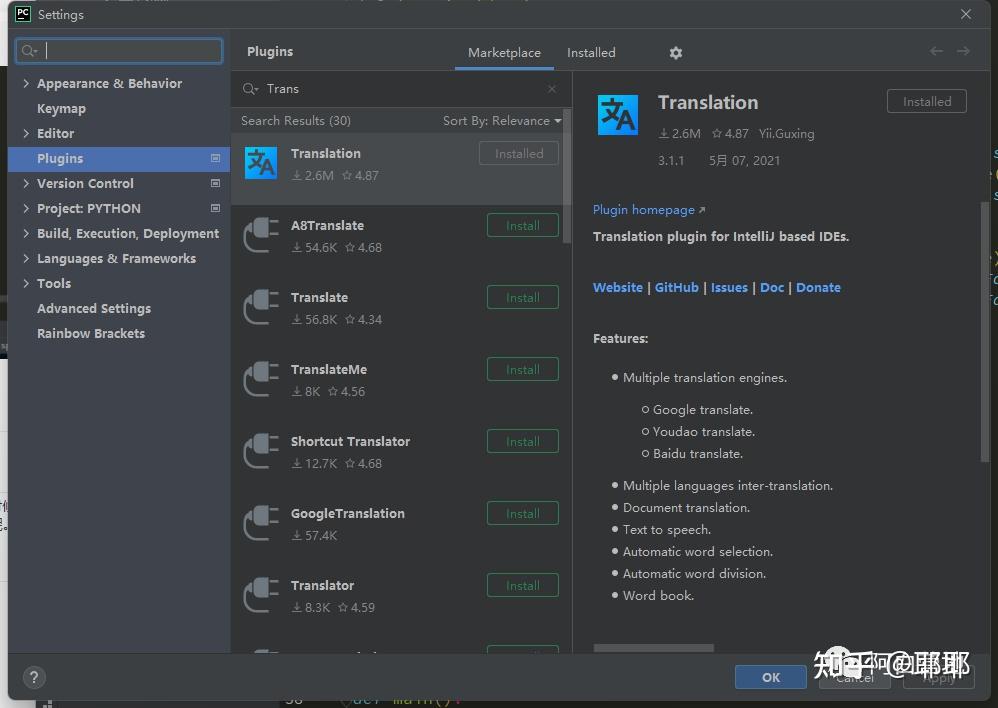The height and width of the screenshot is (708, 998).
Task: Click the magnifier icon in plugin search
Action: pos(250,88)
